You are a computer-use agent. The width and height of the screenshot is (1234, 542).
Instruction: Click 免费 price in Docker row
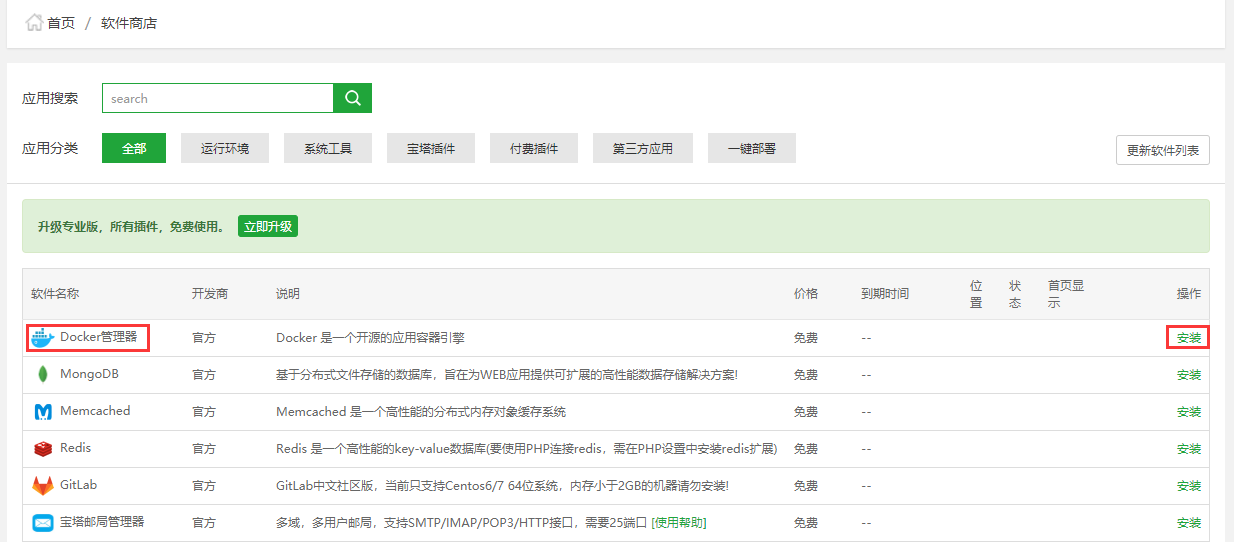point(806,338)
